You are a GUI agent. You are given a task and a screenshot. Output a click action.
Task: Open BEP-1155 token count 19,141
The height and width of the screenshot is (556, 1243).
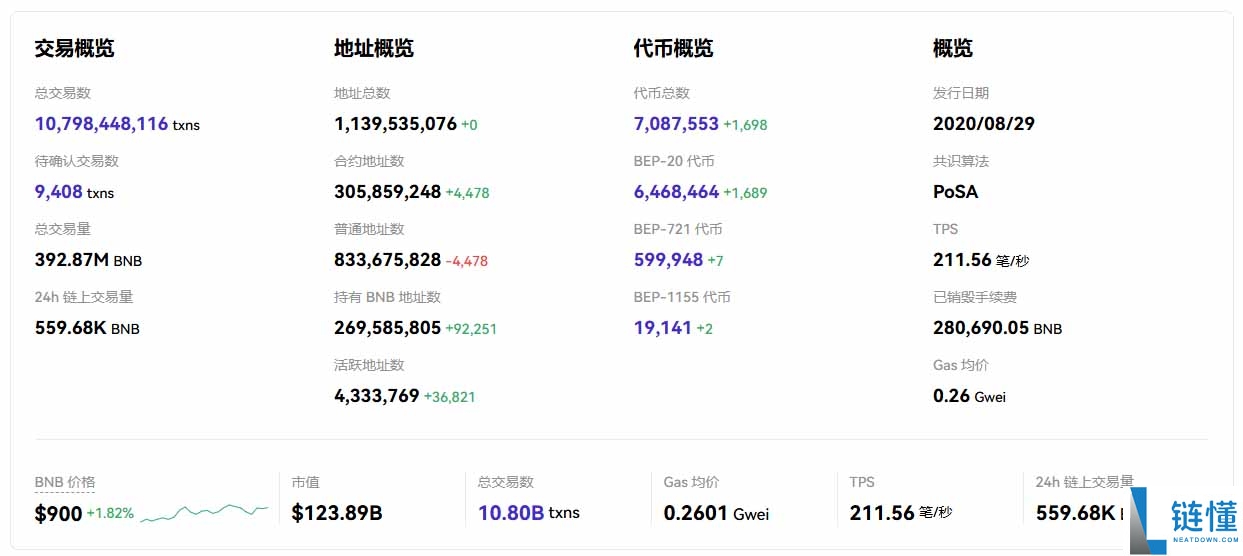(x=662, y=328)
